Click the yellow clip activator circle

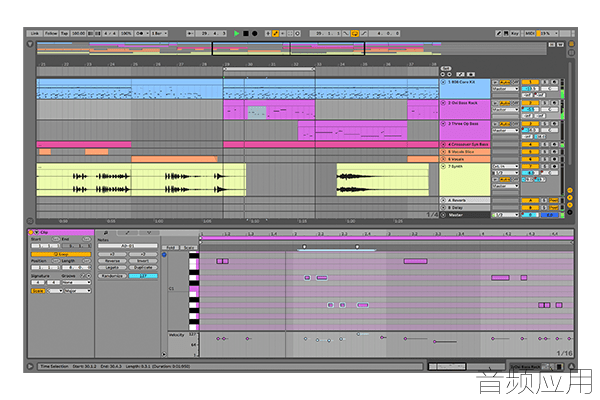click(x=31, y=232)
